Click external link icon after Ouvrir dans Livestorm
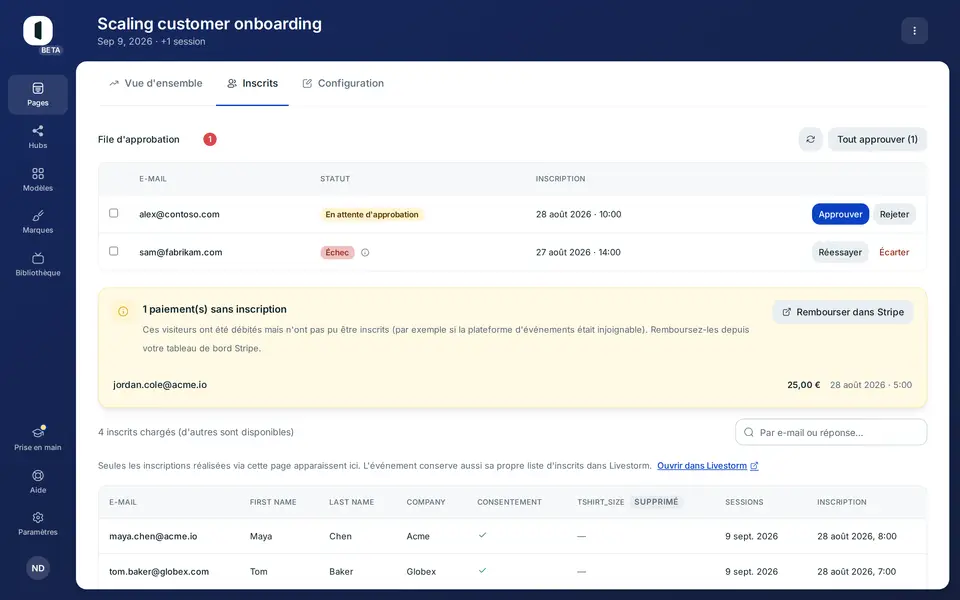960x600 pixels. coord(754,466)
